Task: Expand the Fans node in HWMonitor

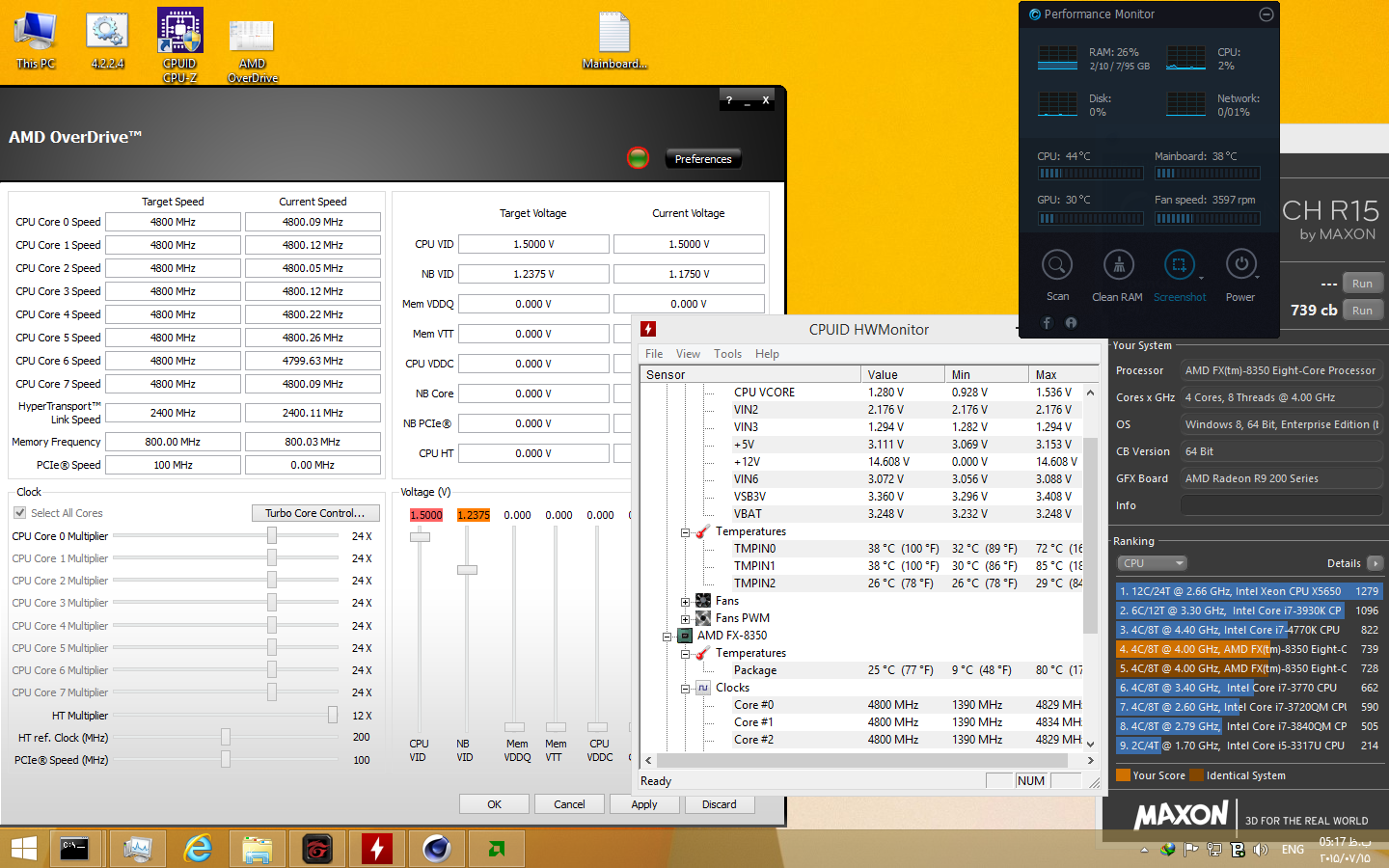Action: (x=683, y=601)
